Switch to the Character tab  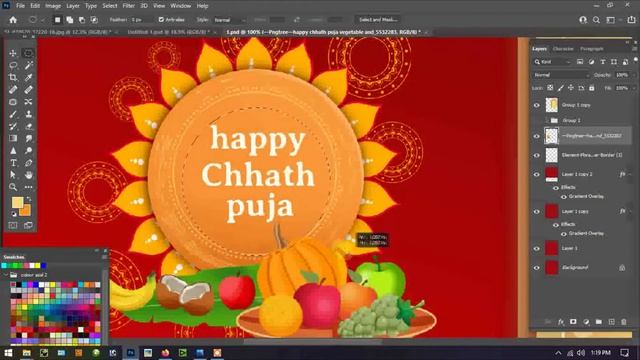pos(563,49)
